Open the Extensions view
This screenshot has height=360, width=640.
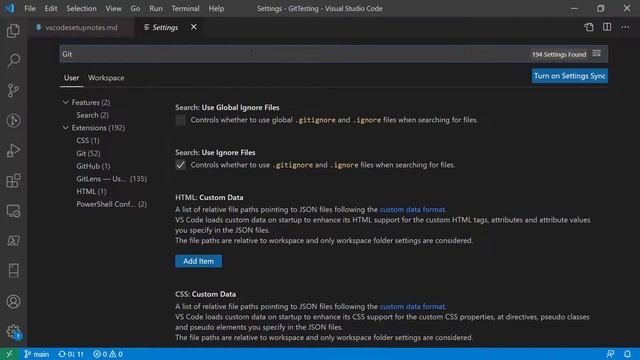pos(13,181)
